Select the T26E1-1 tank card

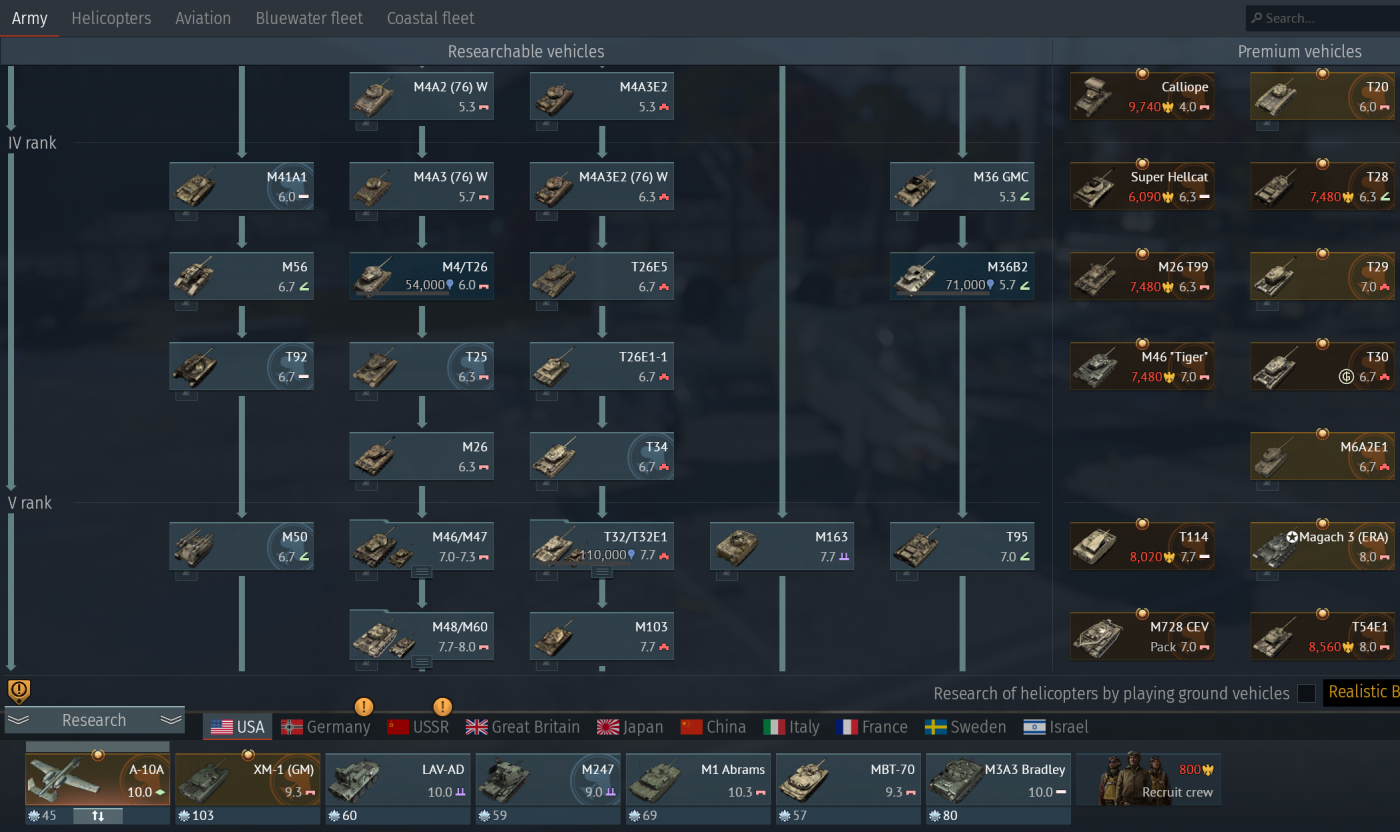click(601, 366)
